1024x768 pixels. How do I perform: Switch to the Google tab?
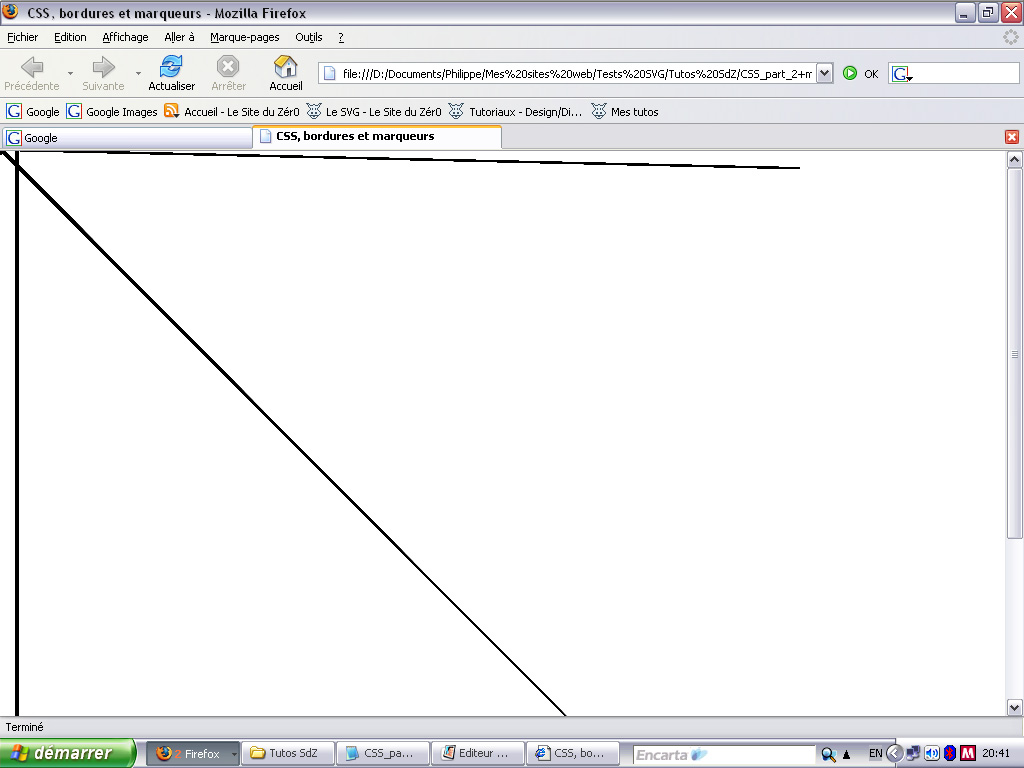pos(127,137)
